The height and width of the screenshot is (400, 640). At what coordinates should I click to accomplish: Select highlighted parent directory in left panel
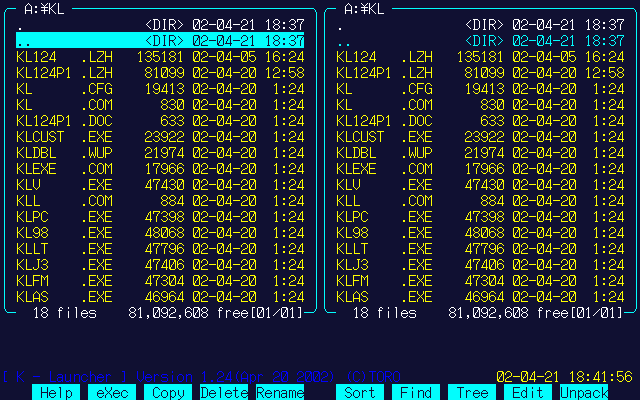coord(160,41)
